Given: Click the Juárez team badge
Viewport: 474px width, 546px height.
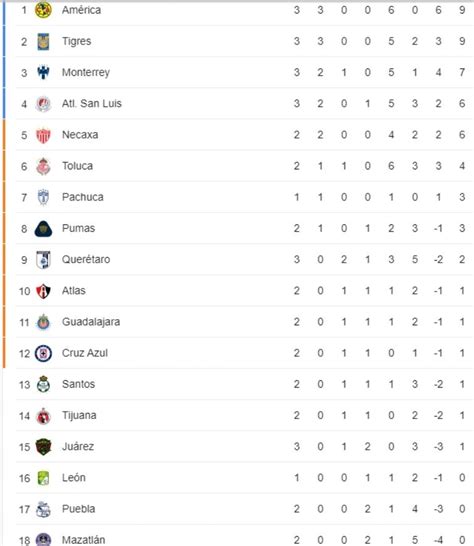Looking at the screenshot, I should point(43,447).
